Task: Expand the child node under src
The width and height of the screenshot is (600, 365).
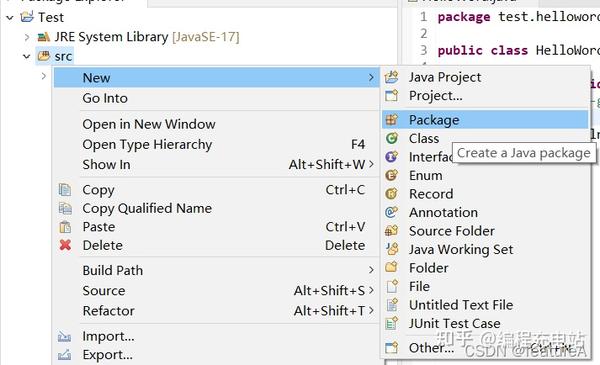Action: (x=44, y=76)
